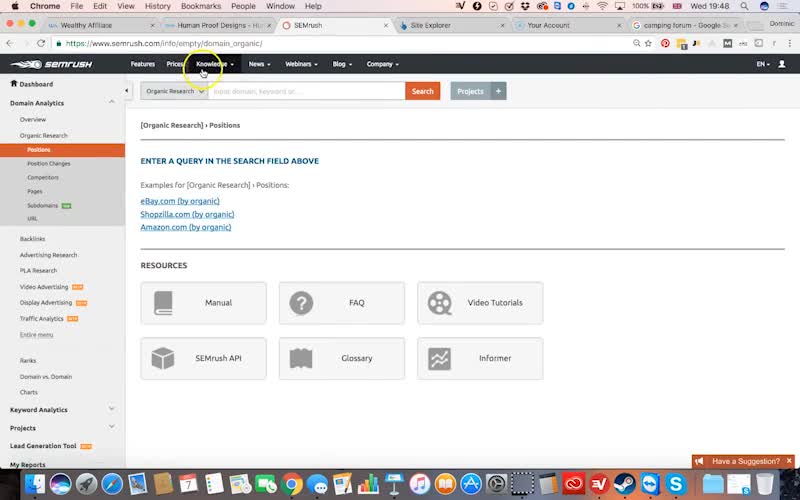Click the browser address bar URL
The image size is (800, 500).
click(x=164, y=43)
